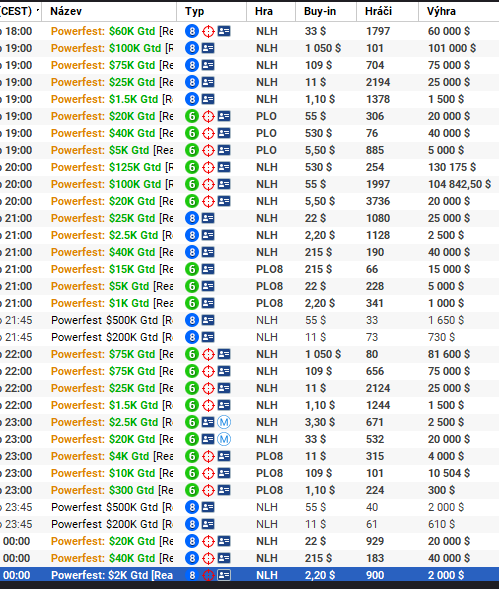Click green 6-max icon on 530 $ PLO row
Viewport: 499px width, 589px height.
[192, 133]
